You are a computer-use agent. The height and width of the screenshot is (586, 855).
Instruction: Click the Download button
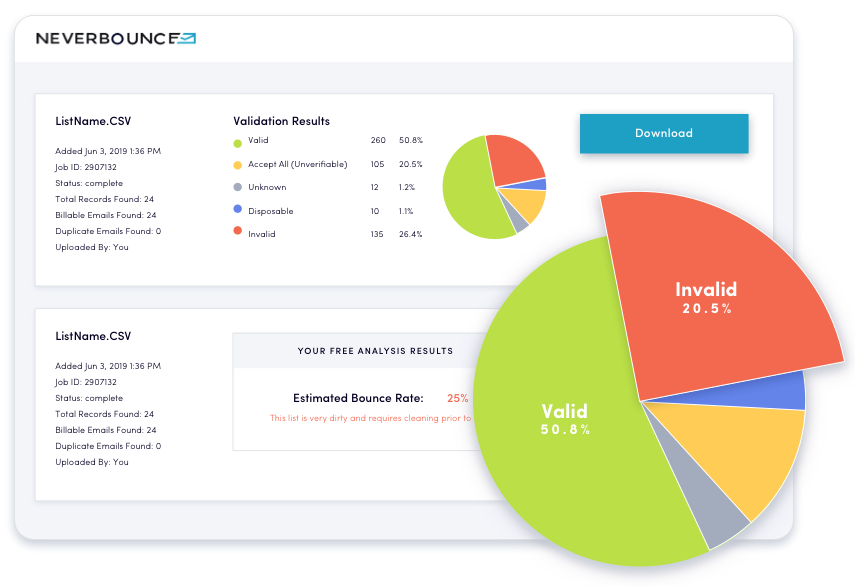(664, 133)
